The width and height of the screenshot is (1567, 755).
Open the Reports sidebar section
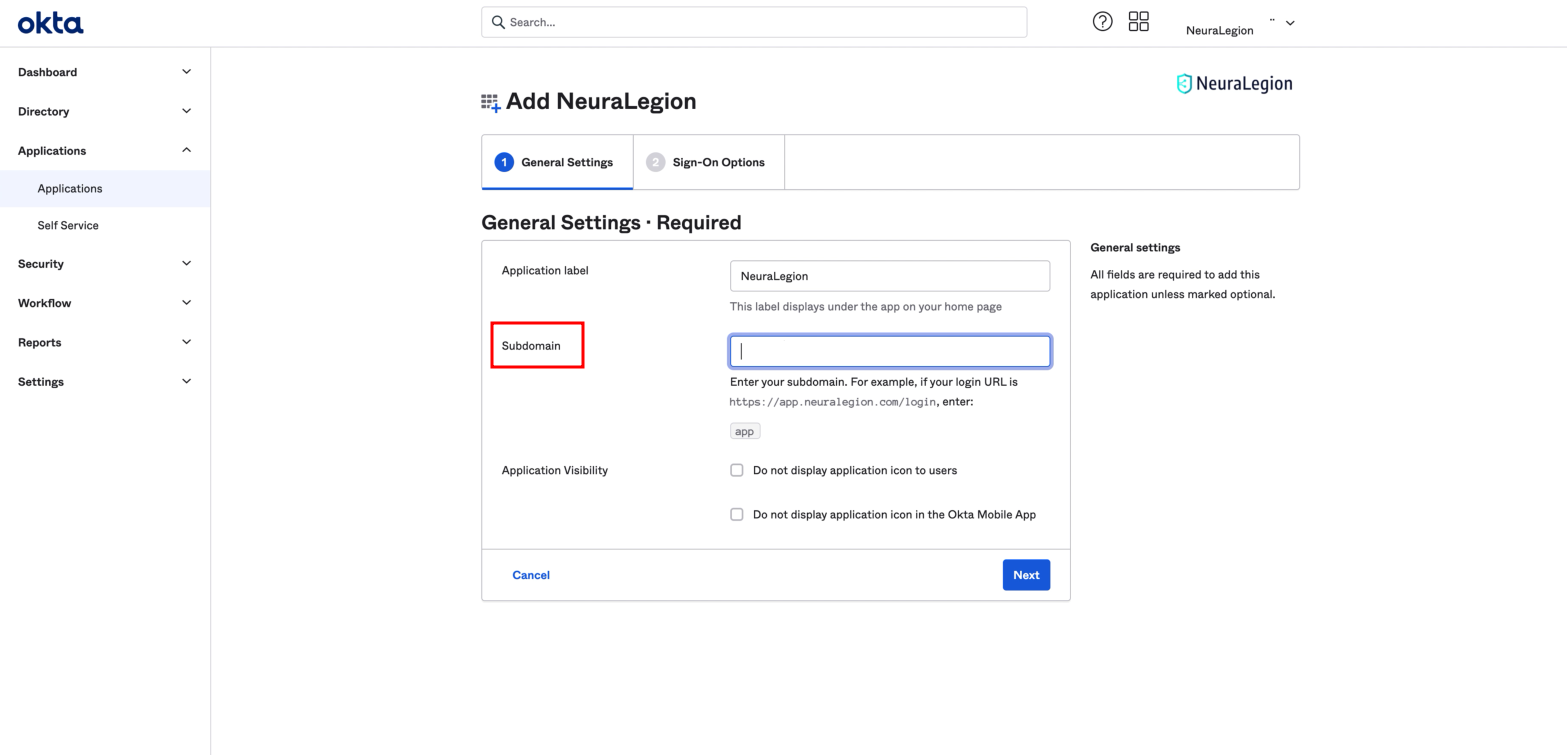pyautogui.click(x=105, y=342)
